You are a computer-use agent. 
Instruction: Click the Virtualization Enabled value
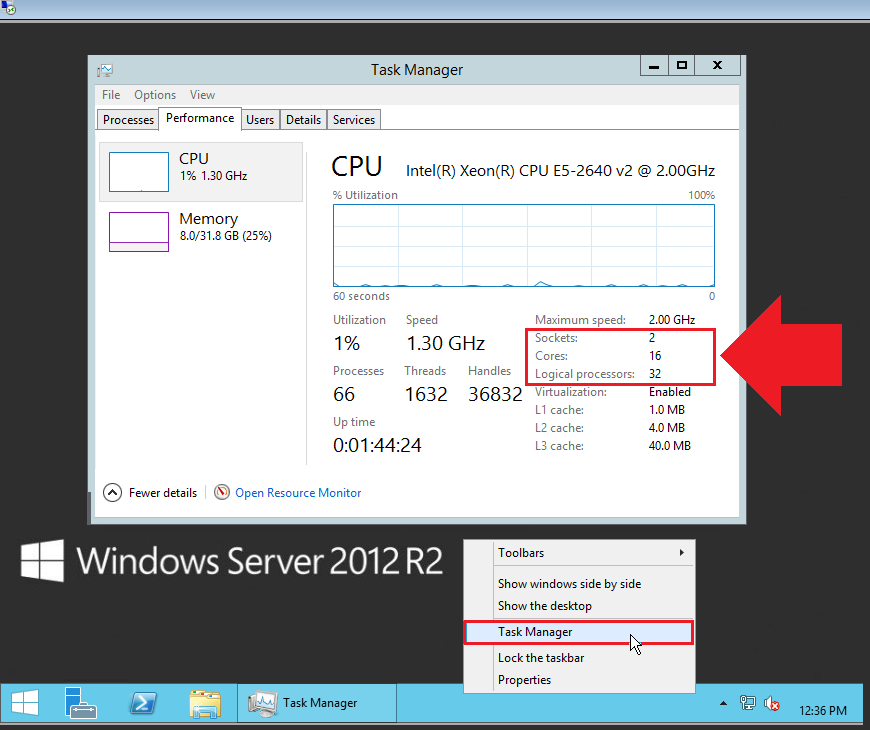(x=670, y=392)
